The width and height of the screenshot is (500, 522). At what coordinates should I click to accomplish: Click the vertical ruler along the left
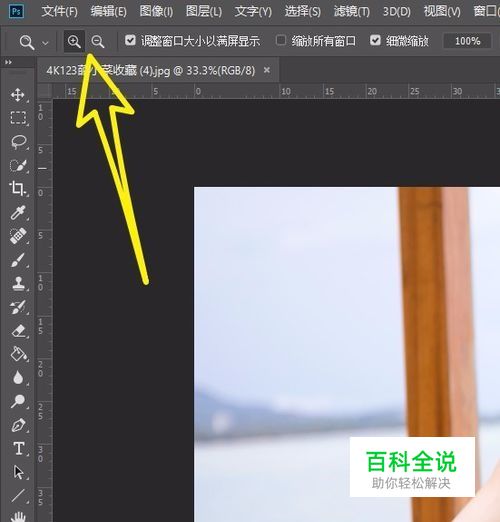[44, 310]
